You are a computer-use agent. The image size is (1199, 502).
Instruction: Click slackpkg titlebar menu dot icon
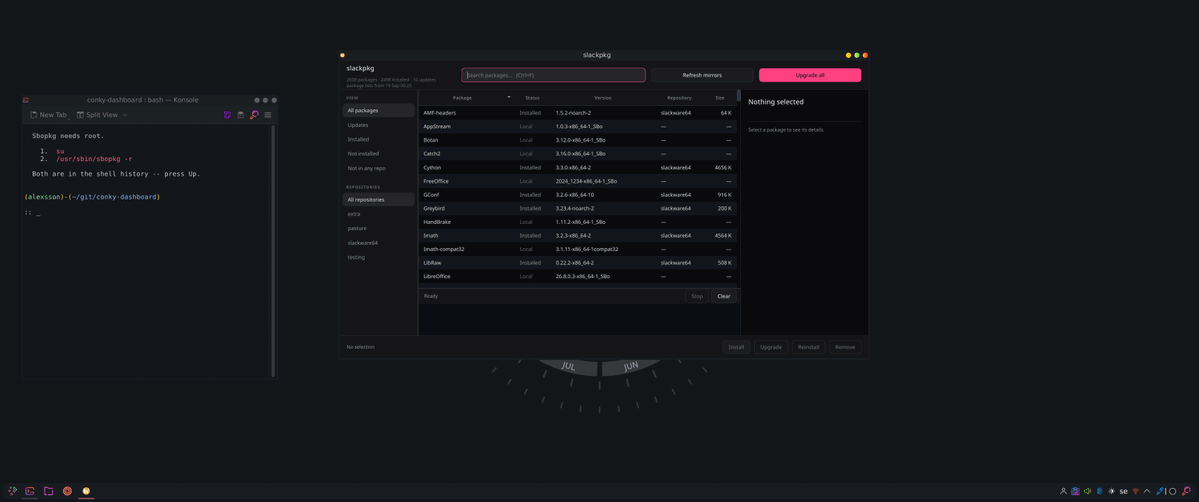click(343, 55)
